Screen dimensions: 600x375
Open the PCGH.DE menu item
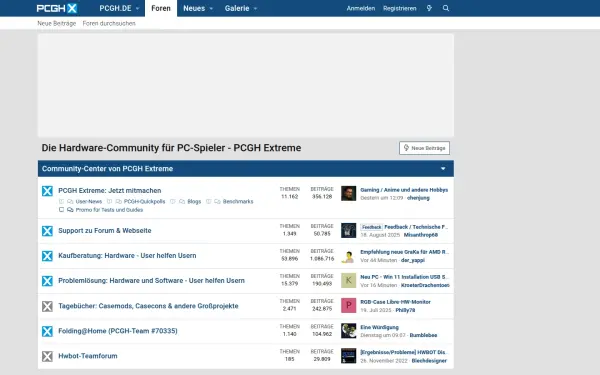(x=115, y=8)
